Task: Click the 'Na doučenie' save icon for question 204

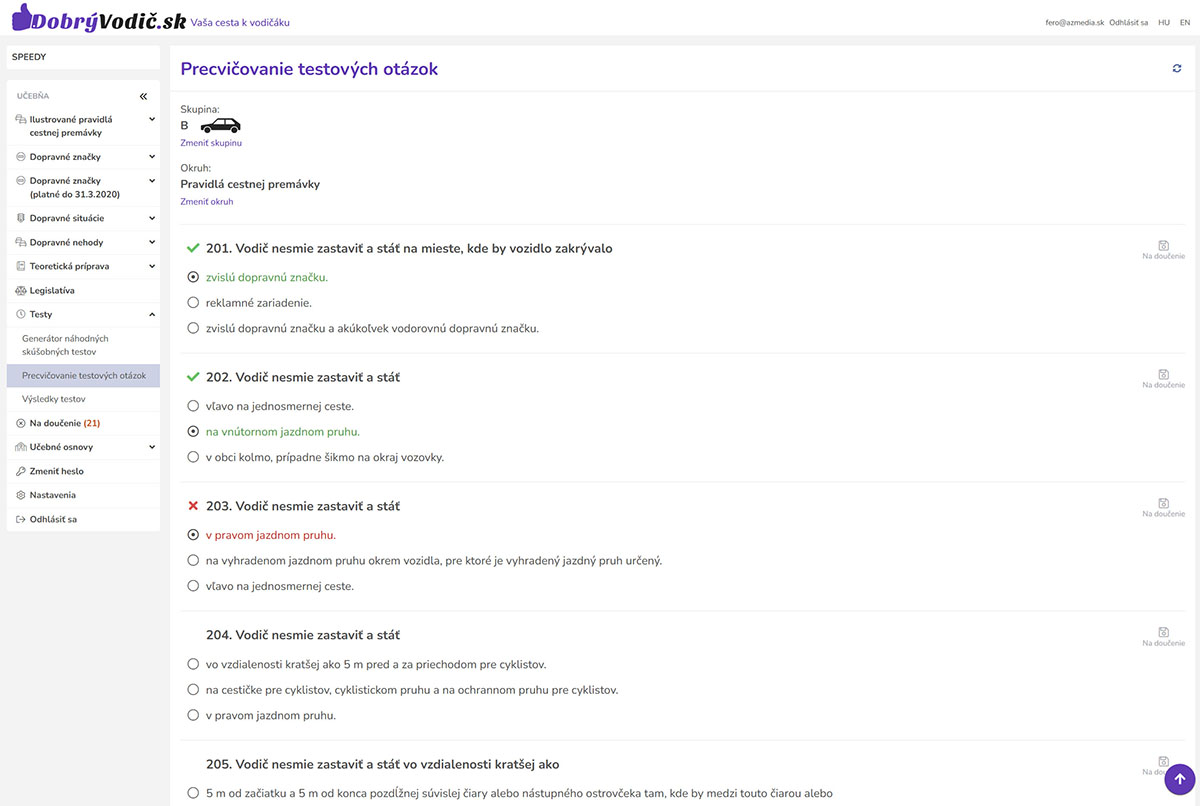Action: [1163, 633]
